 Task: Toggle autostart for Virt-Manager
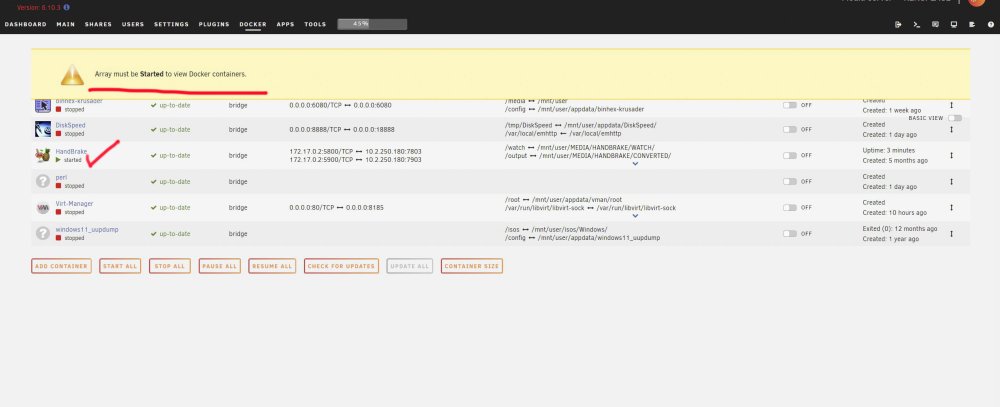(790, 207)
